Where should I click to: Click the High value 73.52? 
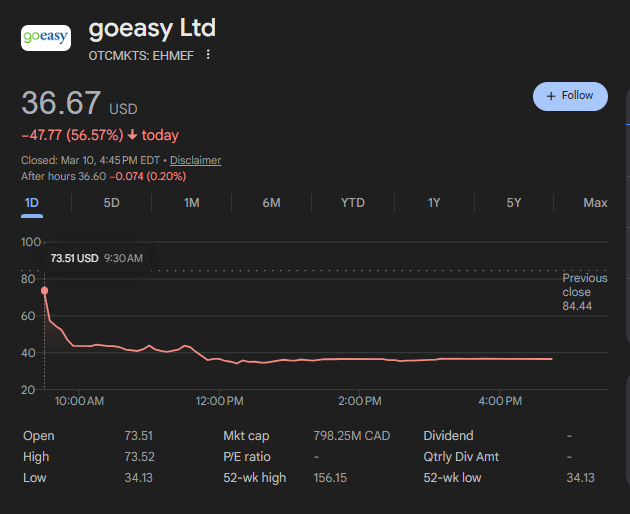(139, 457)
